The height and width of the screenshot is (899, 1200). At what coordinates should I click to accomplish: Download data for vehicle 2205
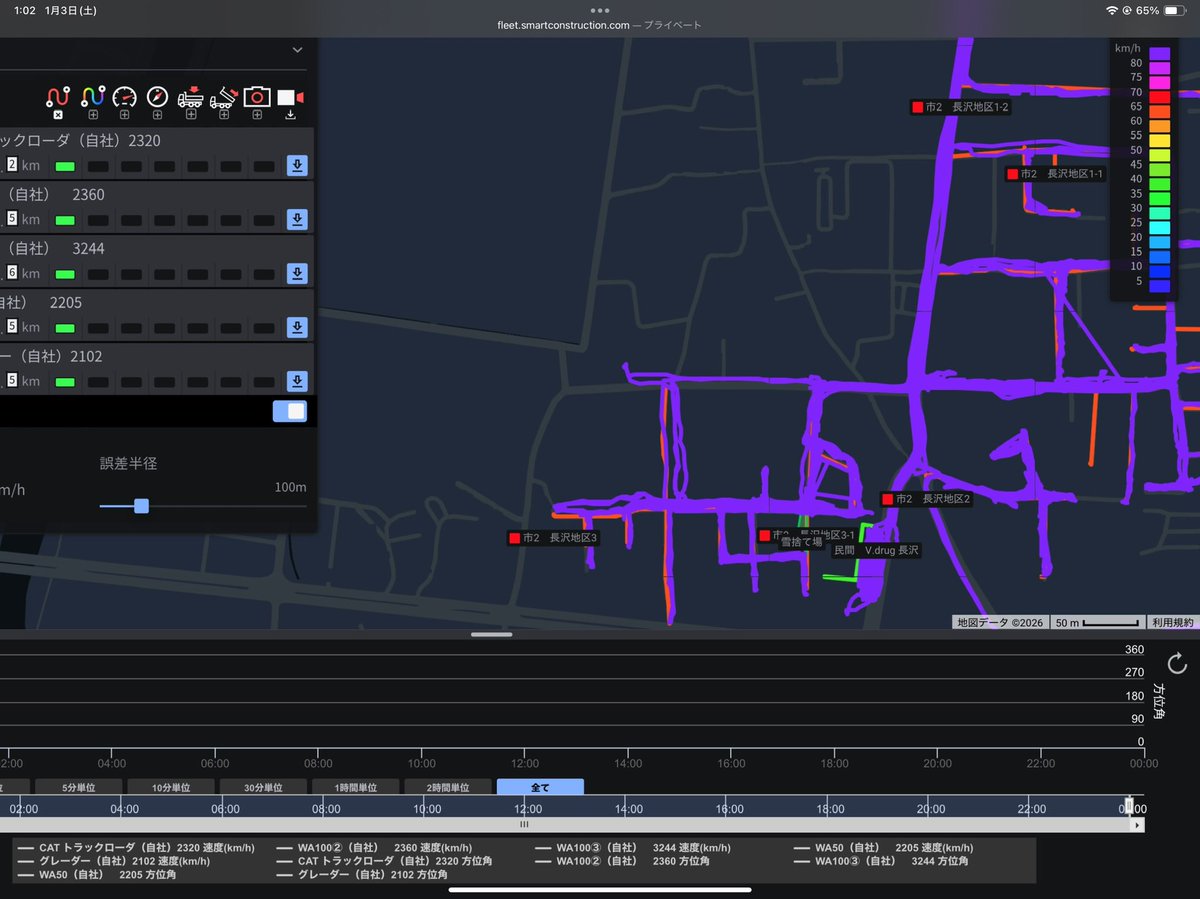297,327
